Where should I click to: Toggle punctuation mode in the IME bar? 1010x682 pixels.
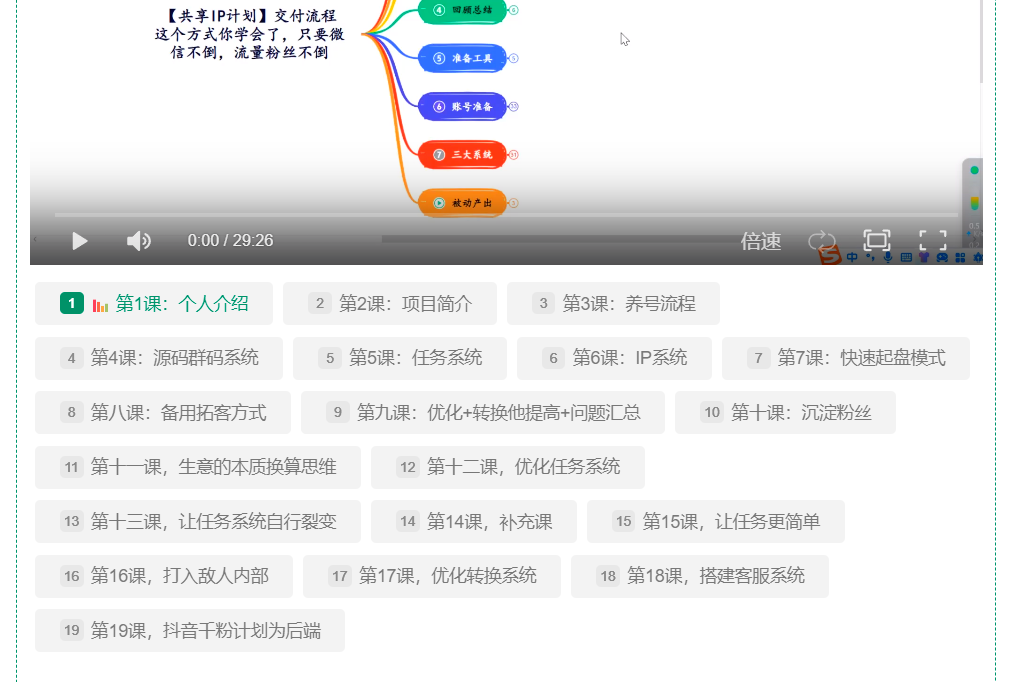point(870,257)
